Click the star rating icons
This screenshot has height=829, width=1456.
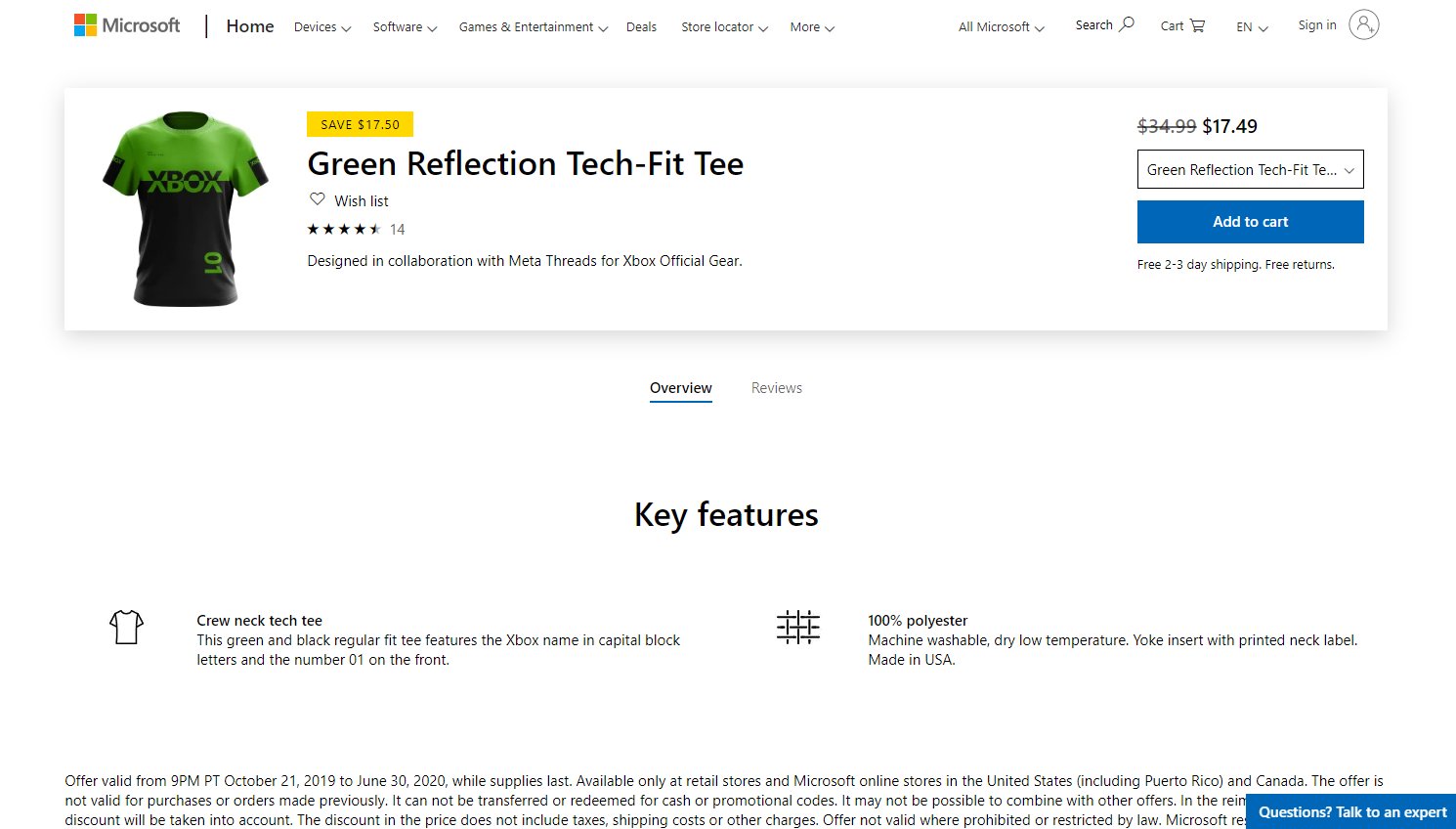(344, 229)
